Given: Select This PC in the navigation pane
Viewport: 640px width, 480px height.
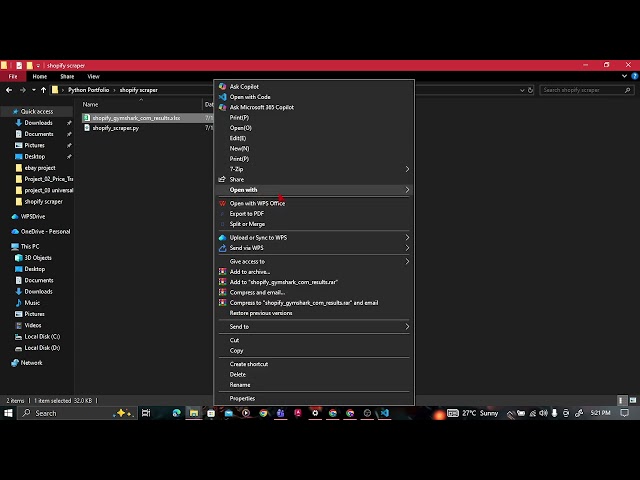Looking at the screenshot, I should pos(30,247).
